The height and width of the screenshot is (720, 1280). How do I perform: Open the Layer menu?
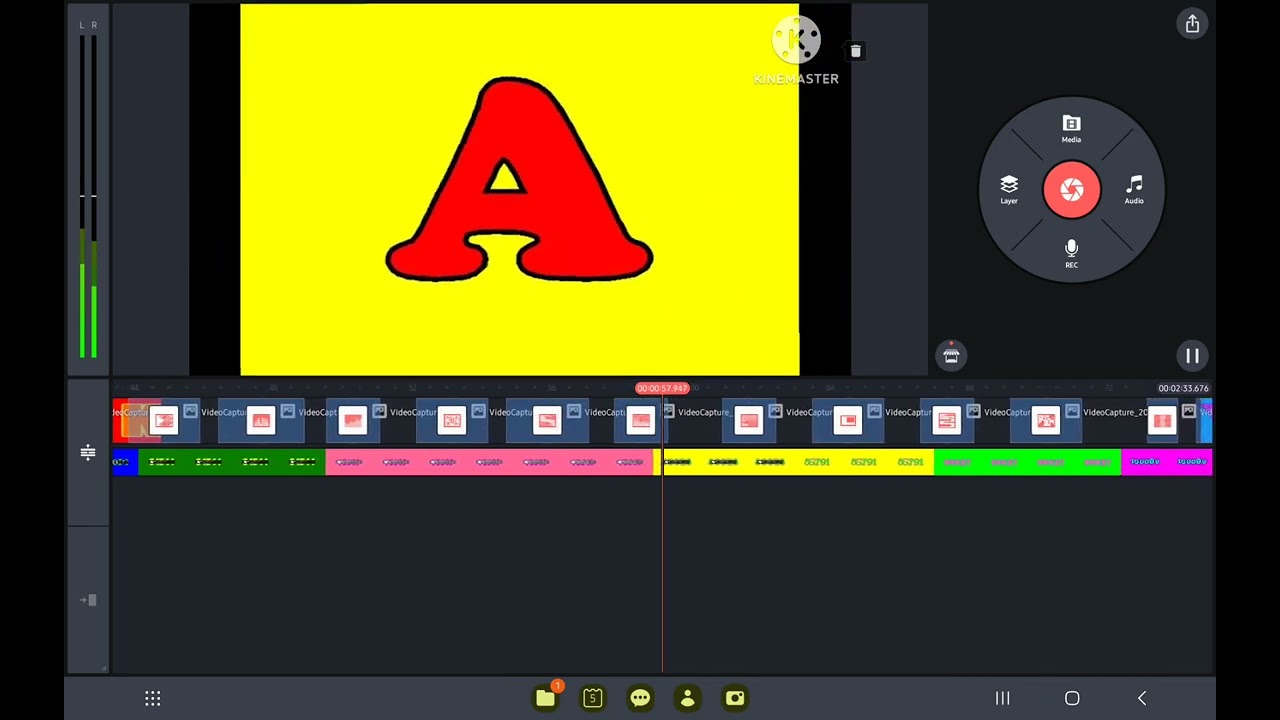coord(1009,189)
